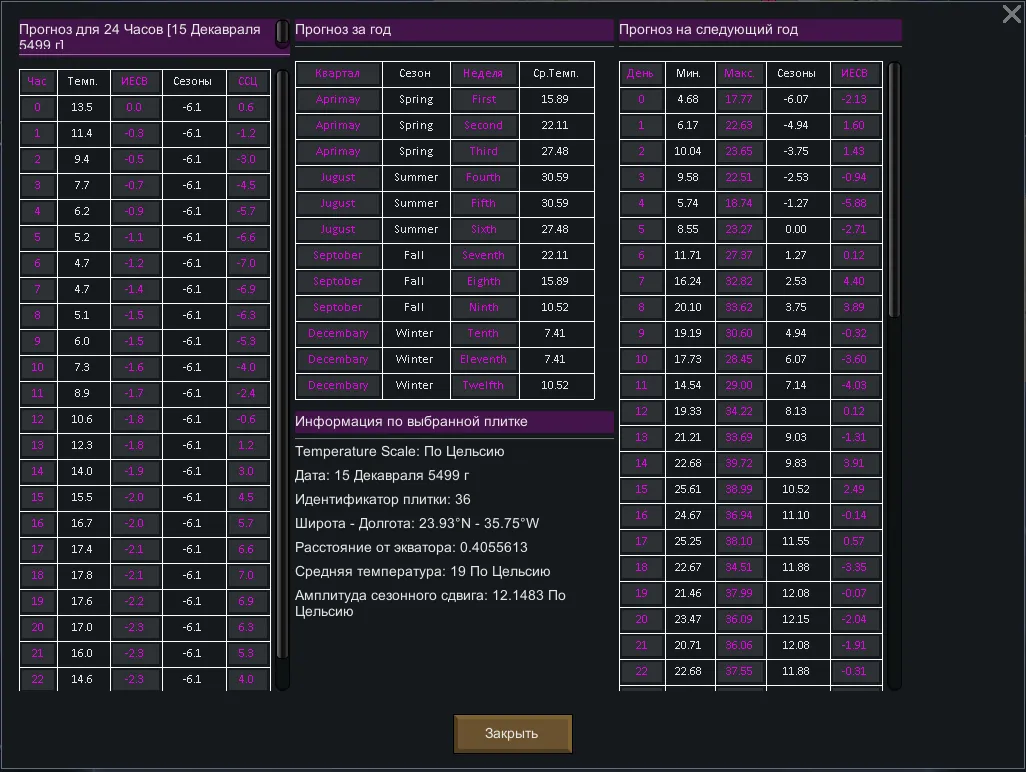This screenshot has width=1026, height=772.
Task: Click the ССЦ column header
Action: [x=247, y=81]
